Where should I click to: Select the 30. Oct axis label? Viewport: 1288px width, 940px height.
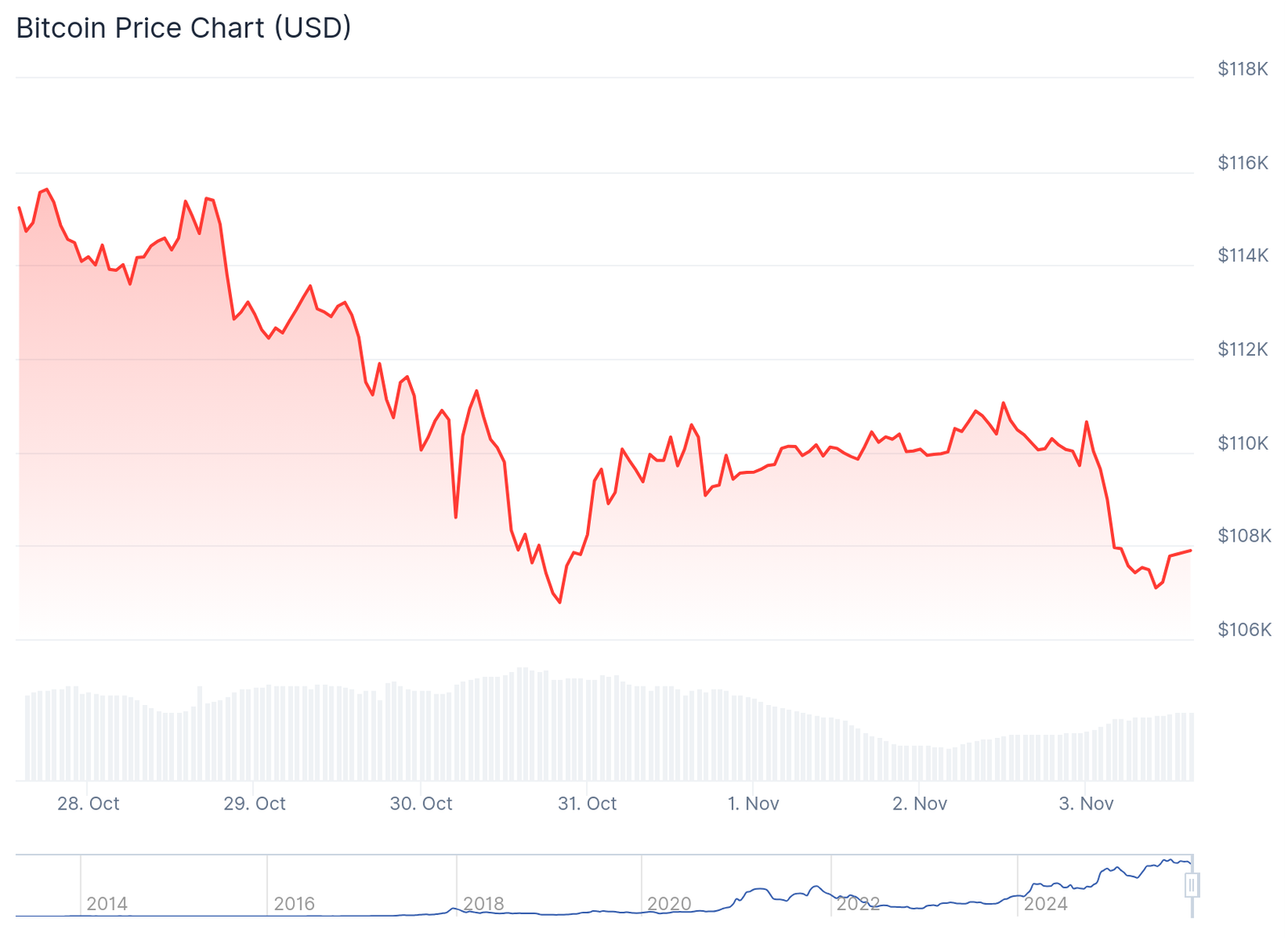click(x=421, y=803)
